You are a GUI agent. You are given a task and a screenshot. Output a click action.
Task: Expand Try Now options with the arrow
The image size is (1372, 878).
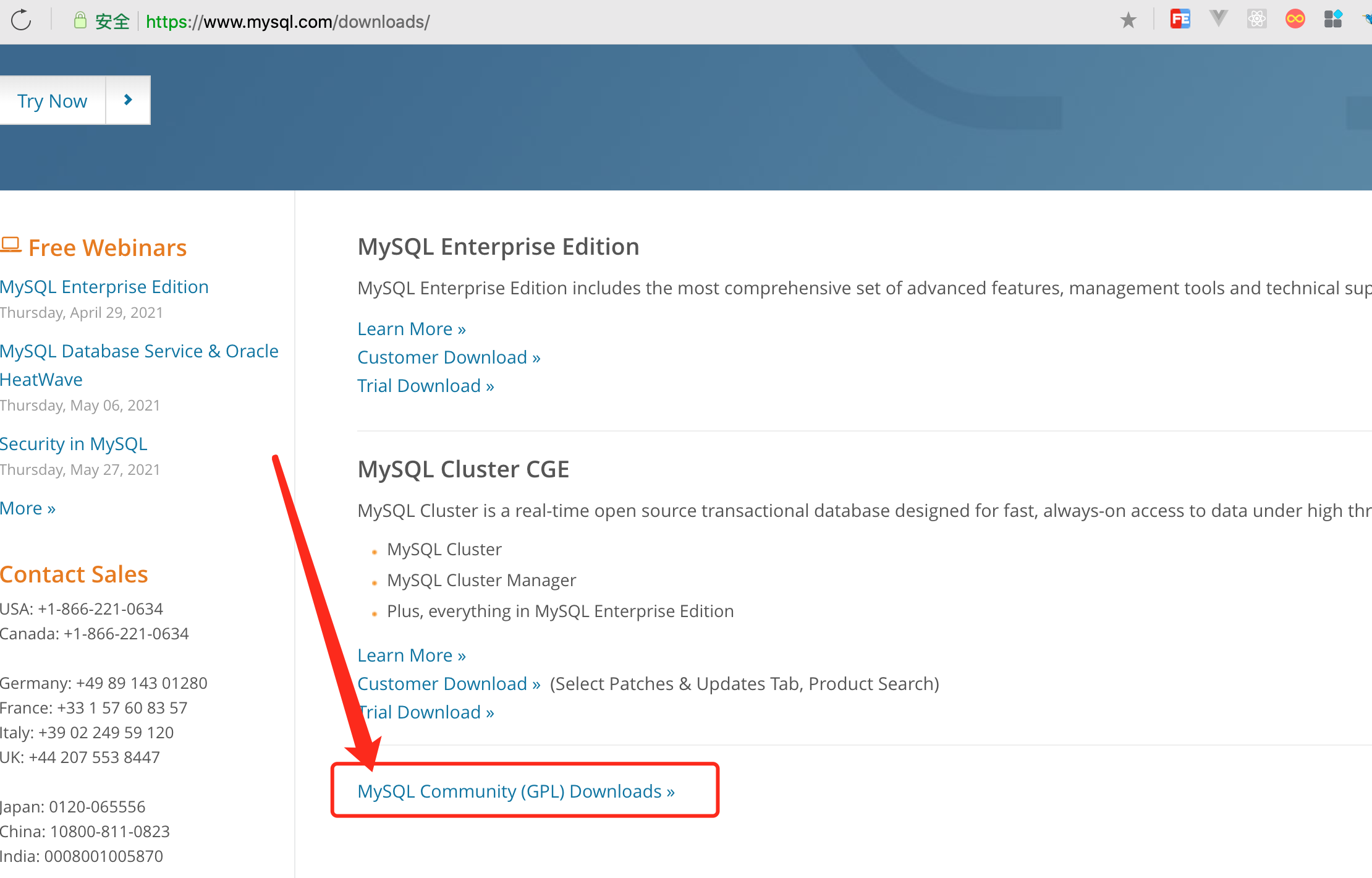(127, 100)
